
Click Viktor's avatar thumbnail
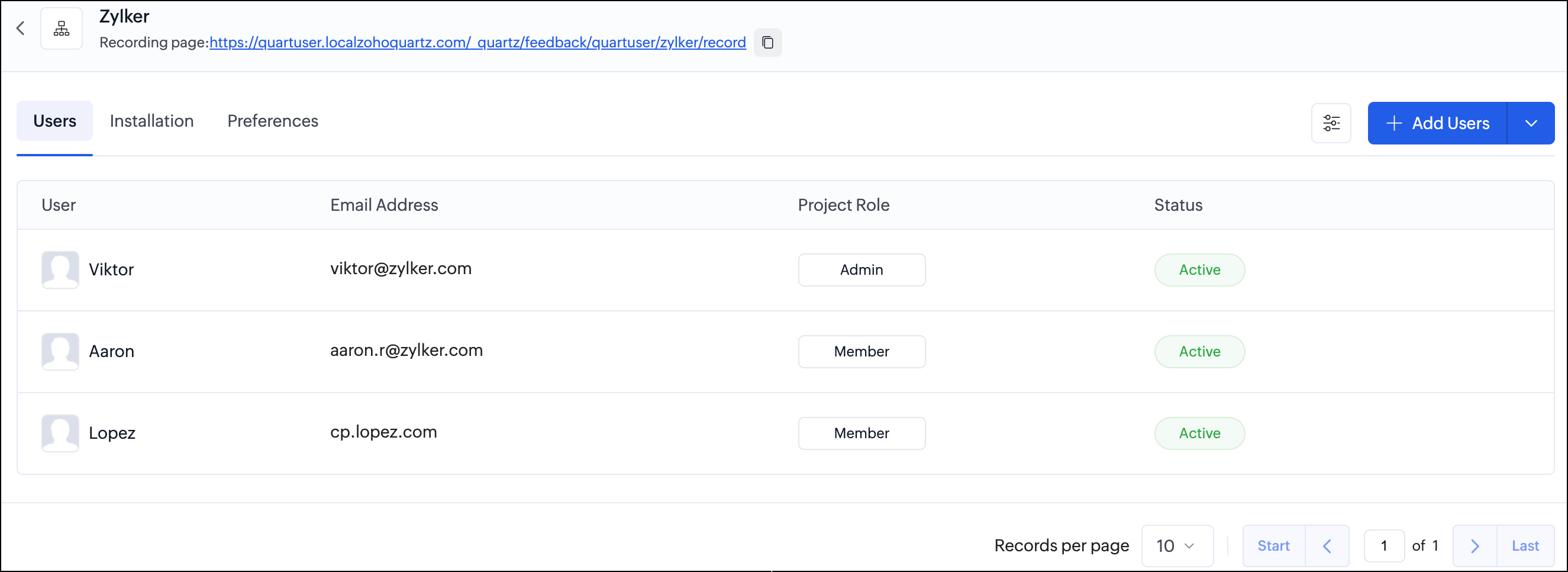60,269
